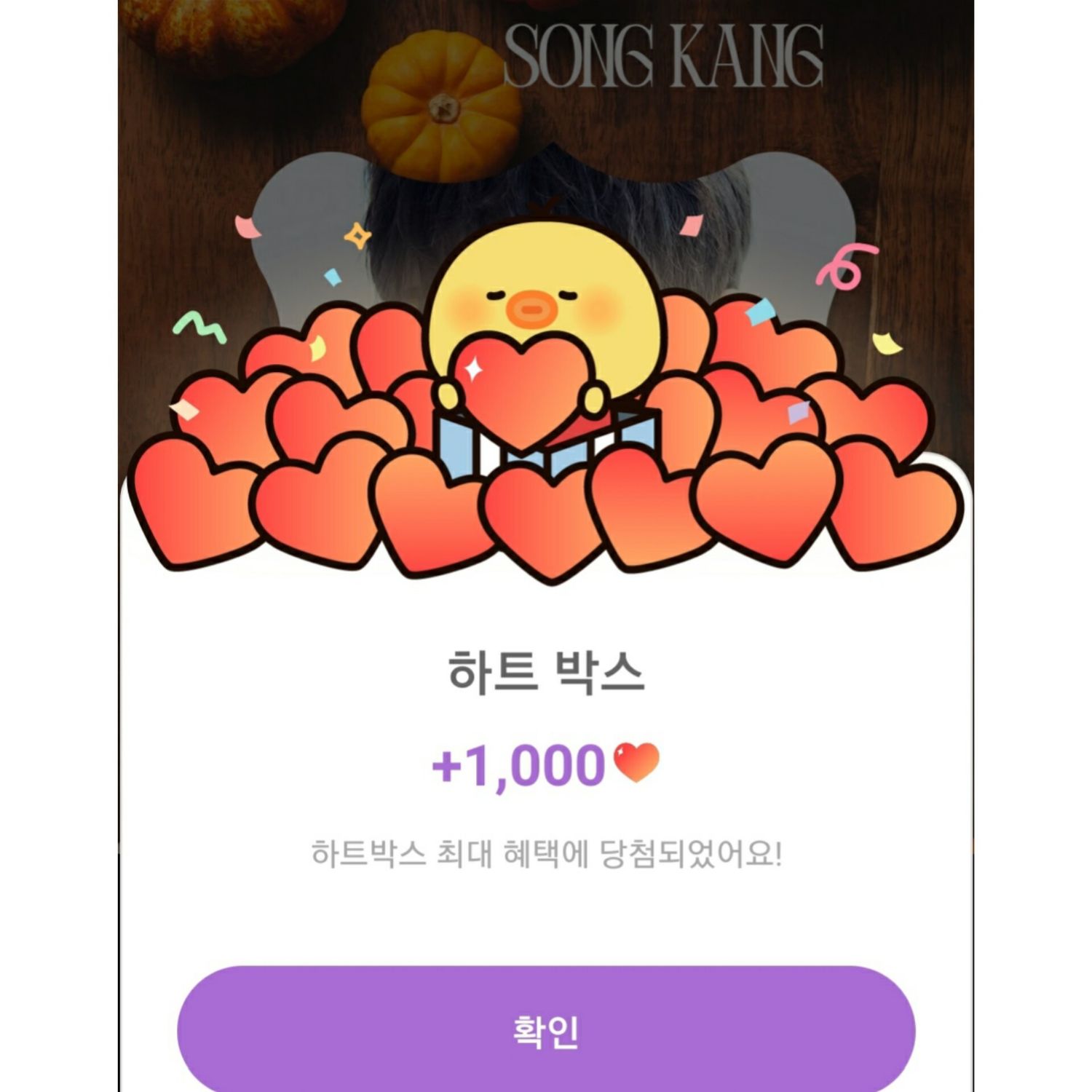This screenshot has height=1092, width=1092.
Task: Click the +1,000 purple reward amount
Action: coord(518,766)
